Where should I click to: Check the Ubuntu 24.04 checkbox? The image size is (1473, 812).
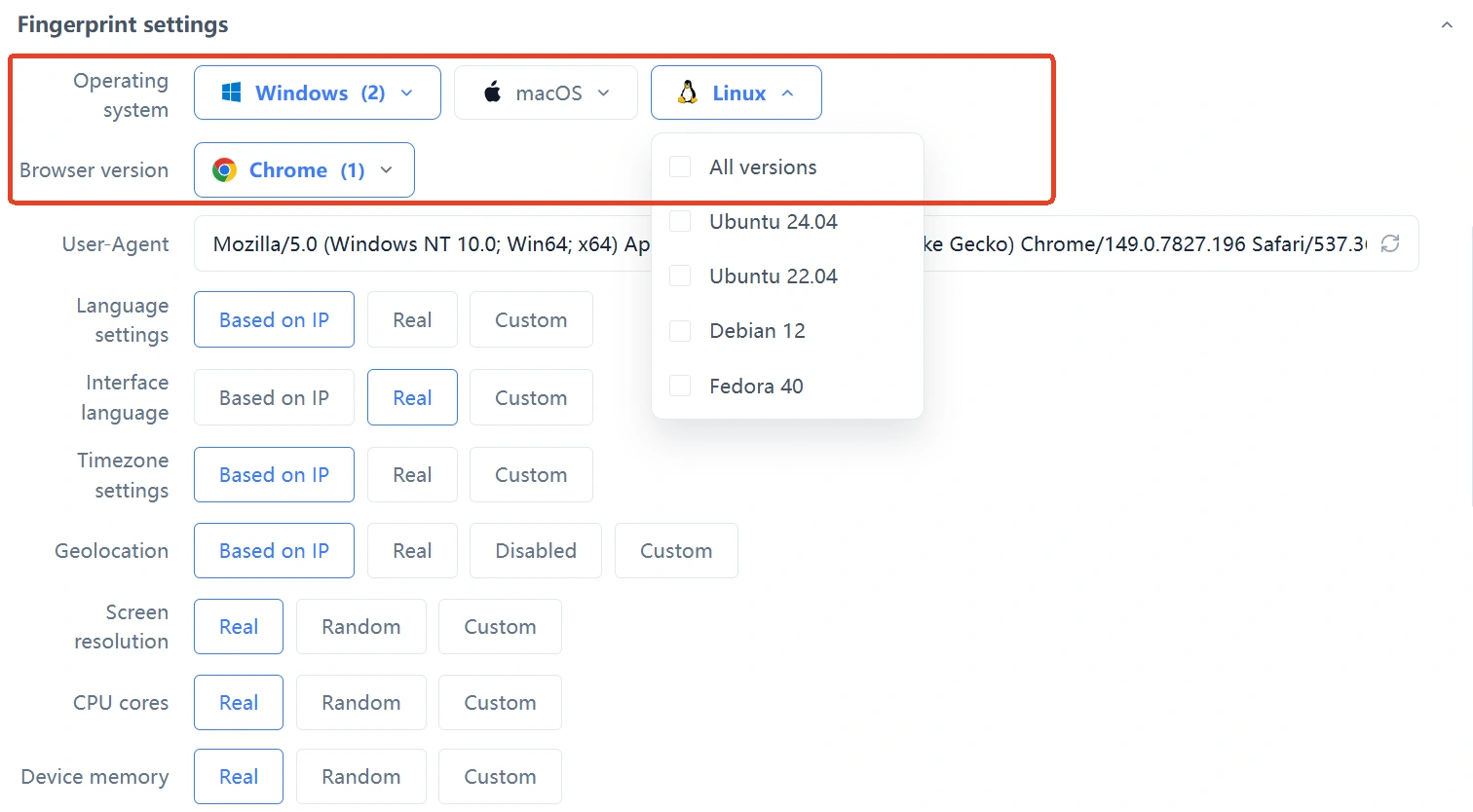(680, 222)
